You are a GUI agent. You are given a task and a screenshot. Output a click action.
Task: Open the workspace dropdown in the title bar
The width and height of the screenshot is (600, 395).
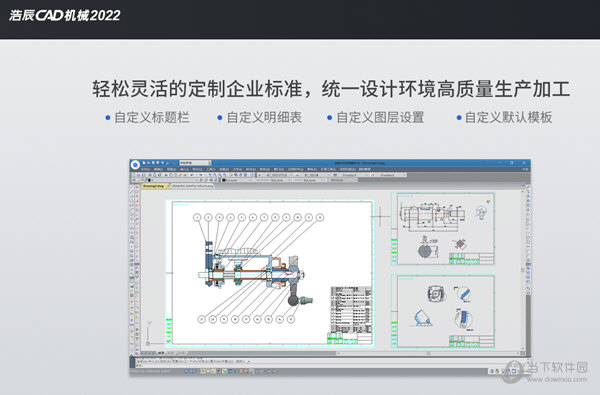coord(196,163)
